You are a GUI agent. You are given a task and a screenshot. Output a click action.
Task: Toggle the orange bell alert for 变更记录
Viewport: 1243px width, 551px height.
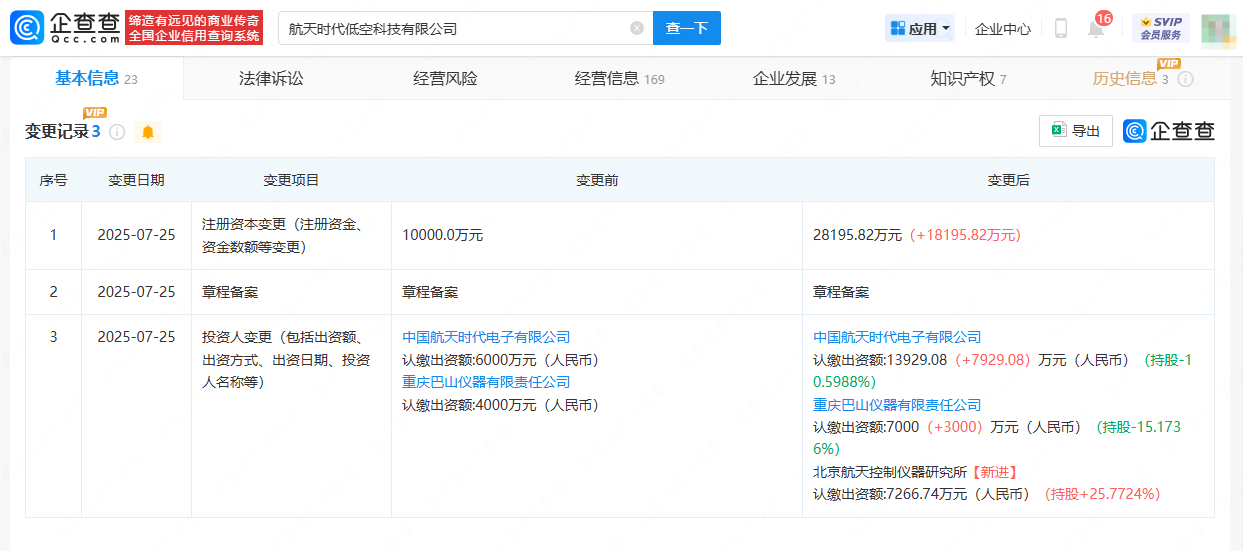pyautogui.click(x=148, y=132)
